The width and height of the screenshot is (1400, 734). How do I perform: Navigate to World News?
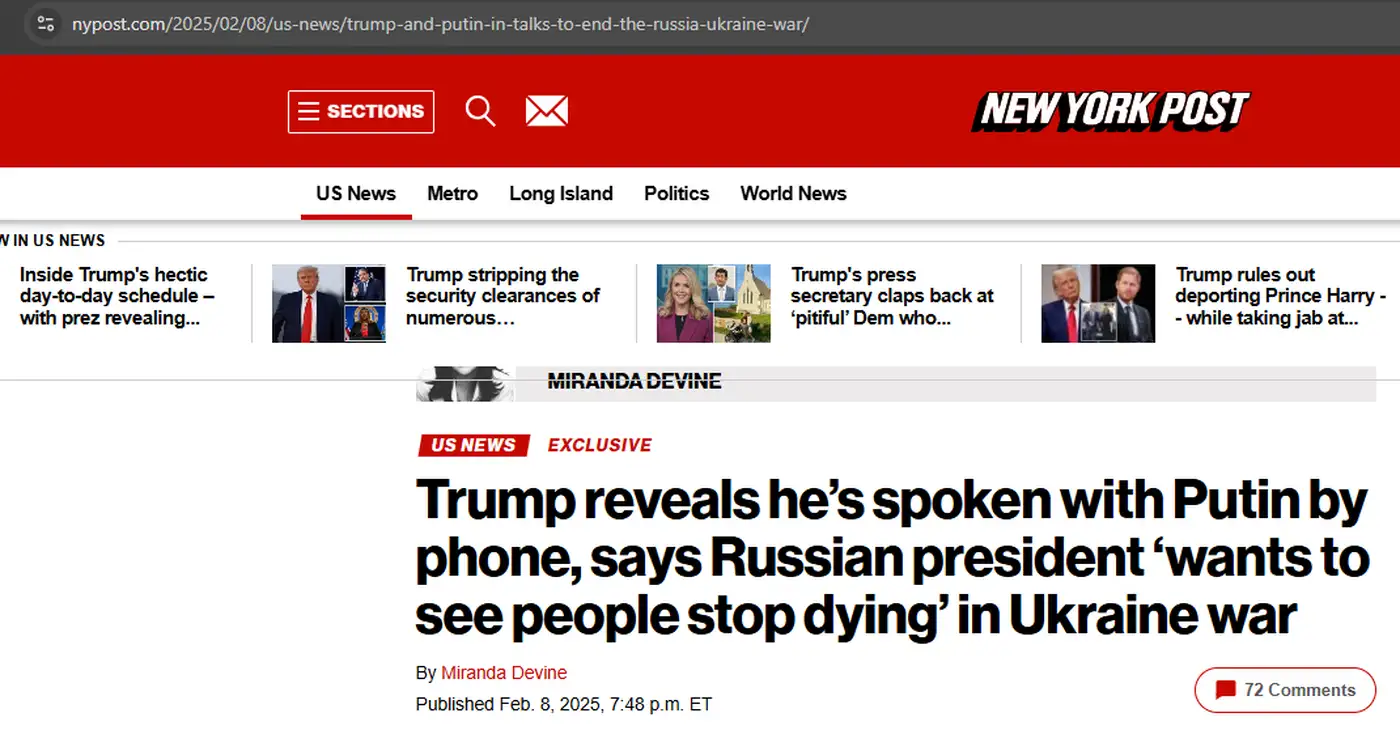tap(793, 194)
